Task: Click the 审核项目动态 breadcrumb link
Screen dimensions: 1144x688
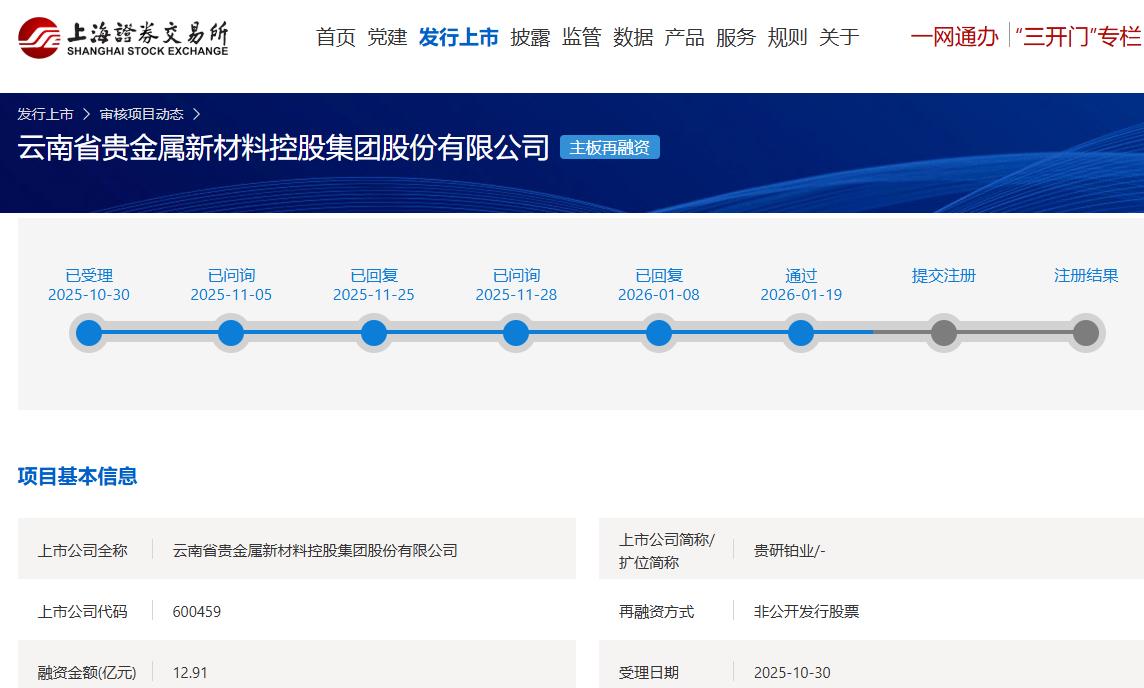Action: (x=141, y=114)
